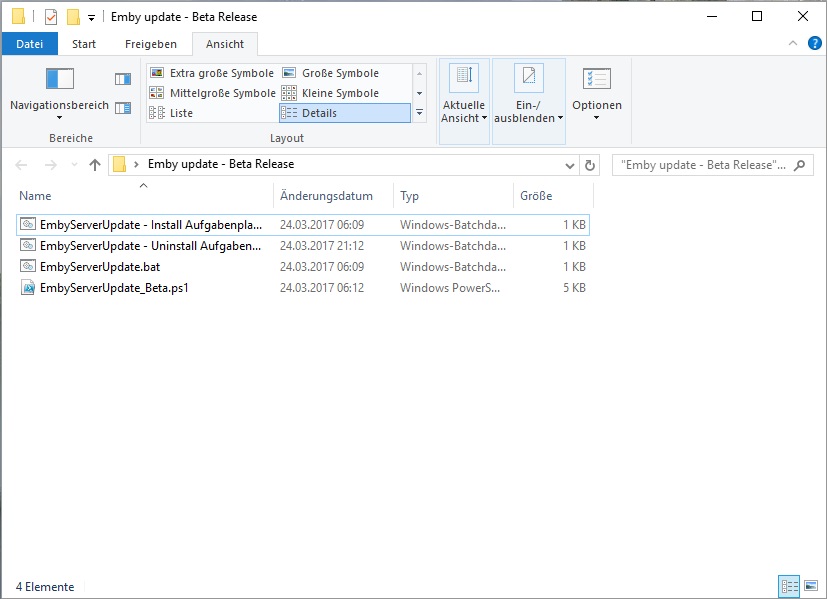Expand the address bar root chevron
The image size is (828, 599).
pos(136,164)
